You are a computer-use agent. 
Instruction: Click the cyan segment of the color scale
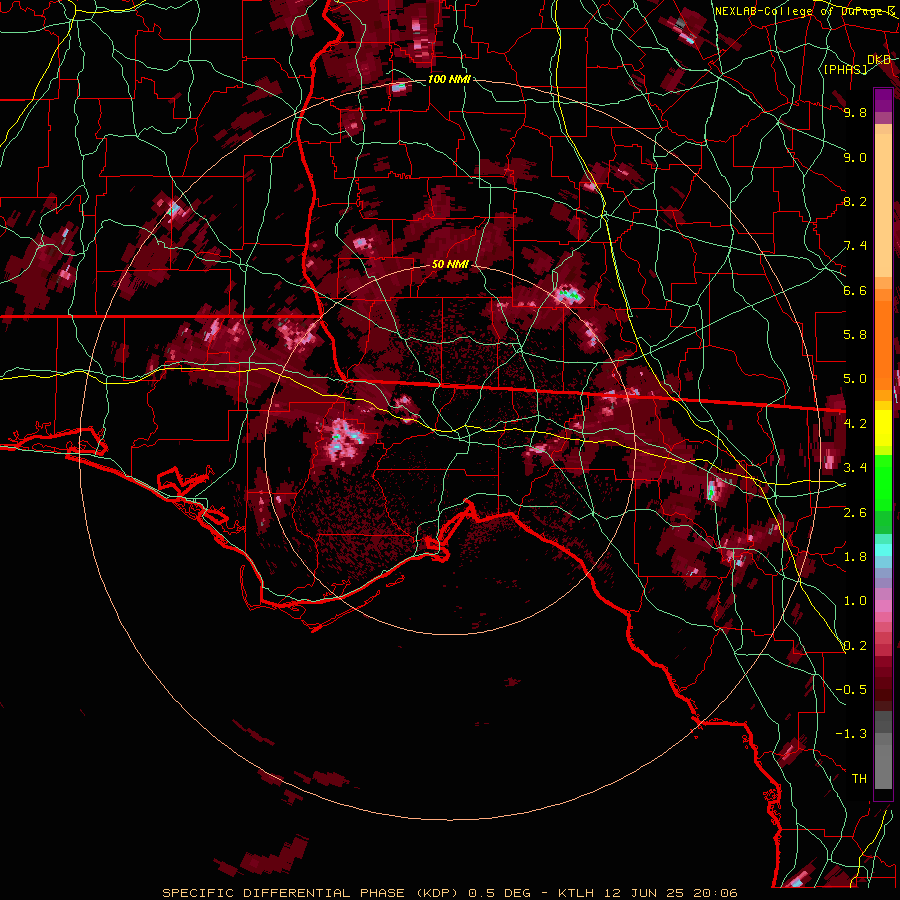point(883,550)
